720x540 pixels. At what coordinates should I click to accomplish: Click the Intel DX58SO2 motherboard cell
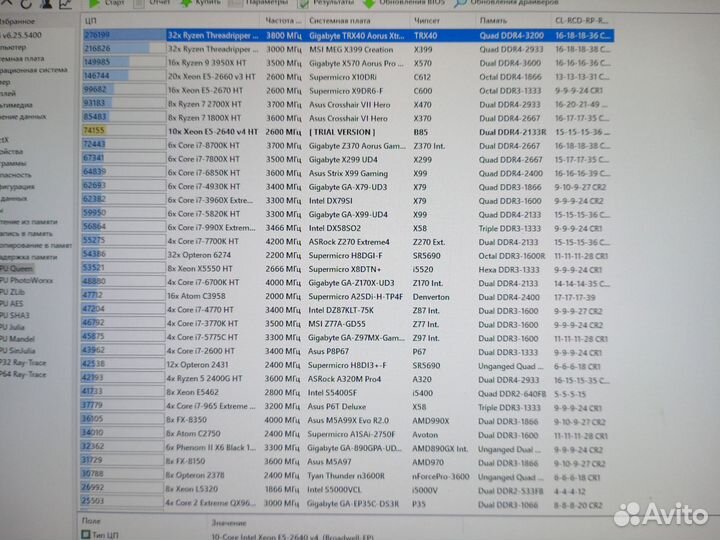point(335,228)
